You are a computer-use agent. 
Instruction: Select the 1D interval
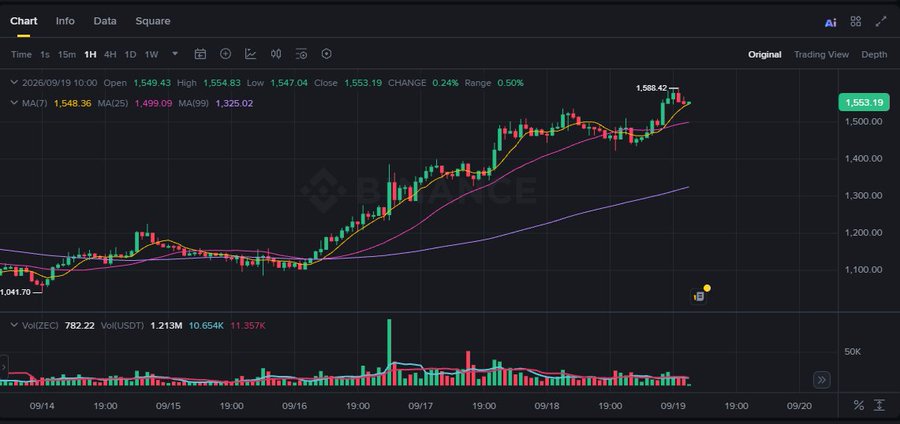tap(130, 55)
